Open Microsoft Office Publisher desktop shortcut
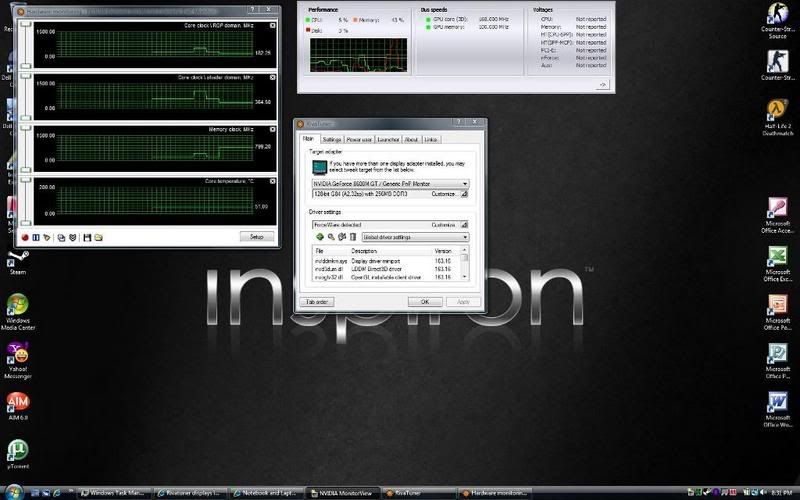The width and height of the screenshot is (800, 500). [x=778, y=361]
